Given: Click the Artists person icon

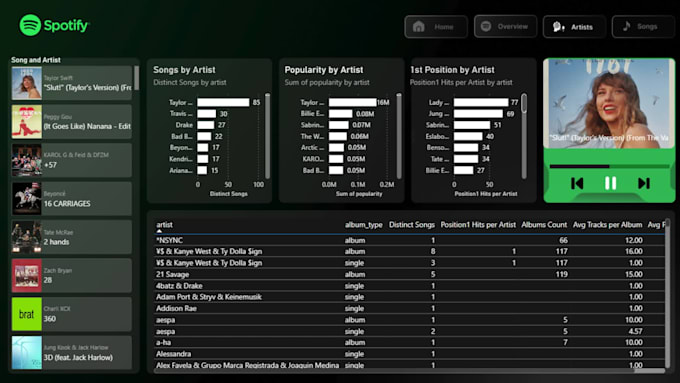Looking at the screenshot, I should 558,27.
